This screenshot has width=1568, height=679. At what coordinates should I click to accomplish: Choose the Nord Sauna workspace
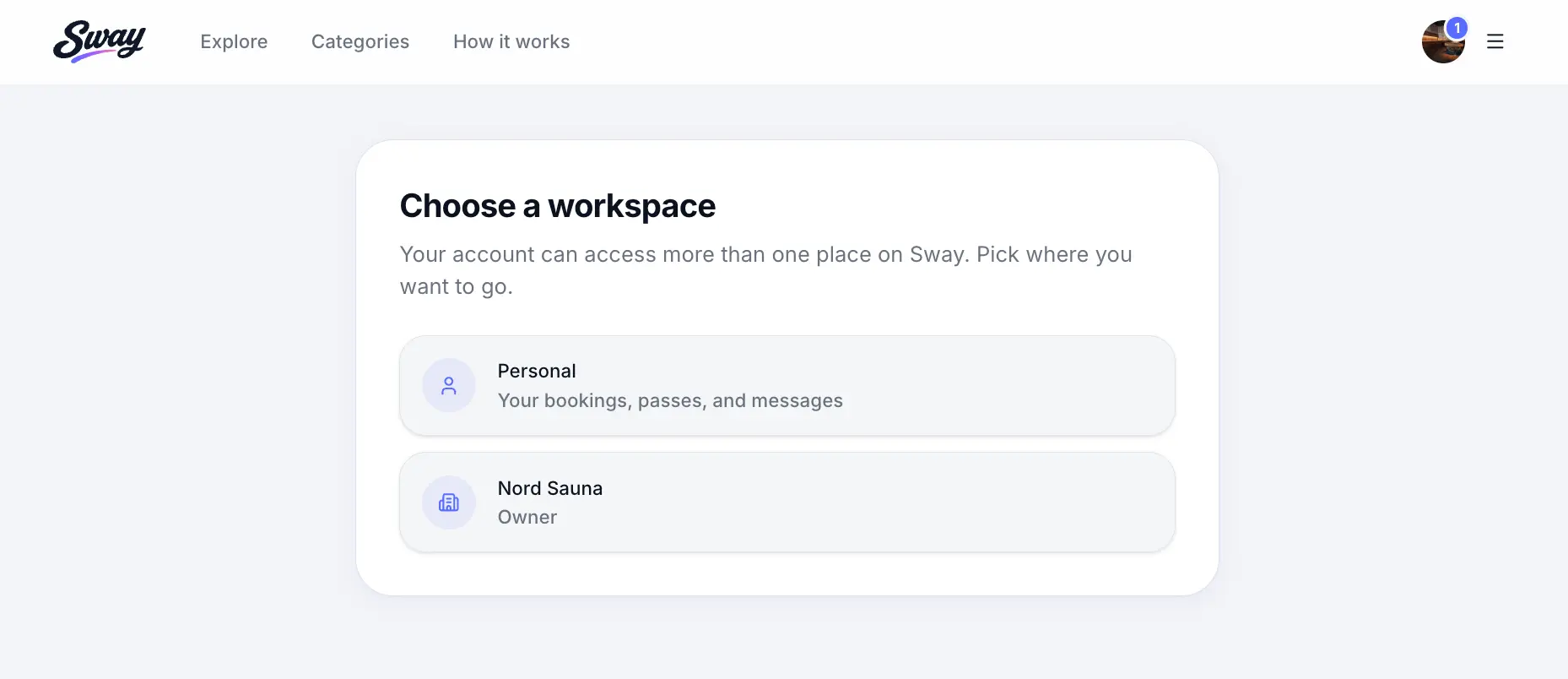pyautogui.click(x=787, y=502)
